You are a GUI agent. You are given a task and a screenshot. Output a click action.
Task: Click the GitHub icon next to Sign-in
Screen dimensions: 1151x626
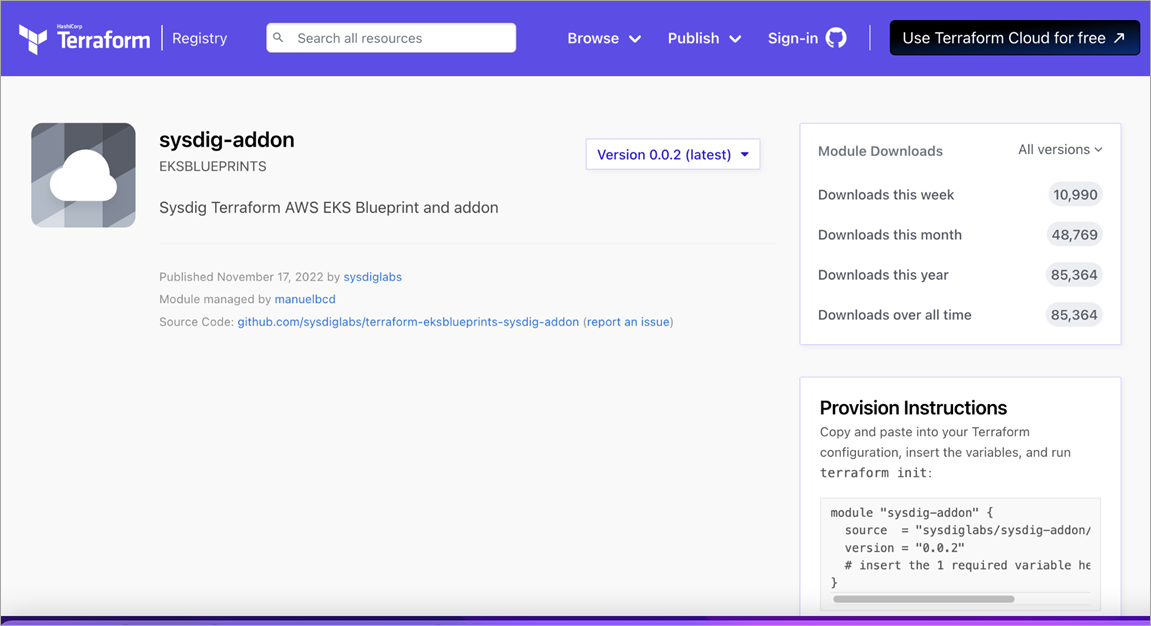coord(836,38)
